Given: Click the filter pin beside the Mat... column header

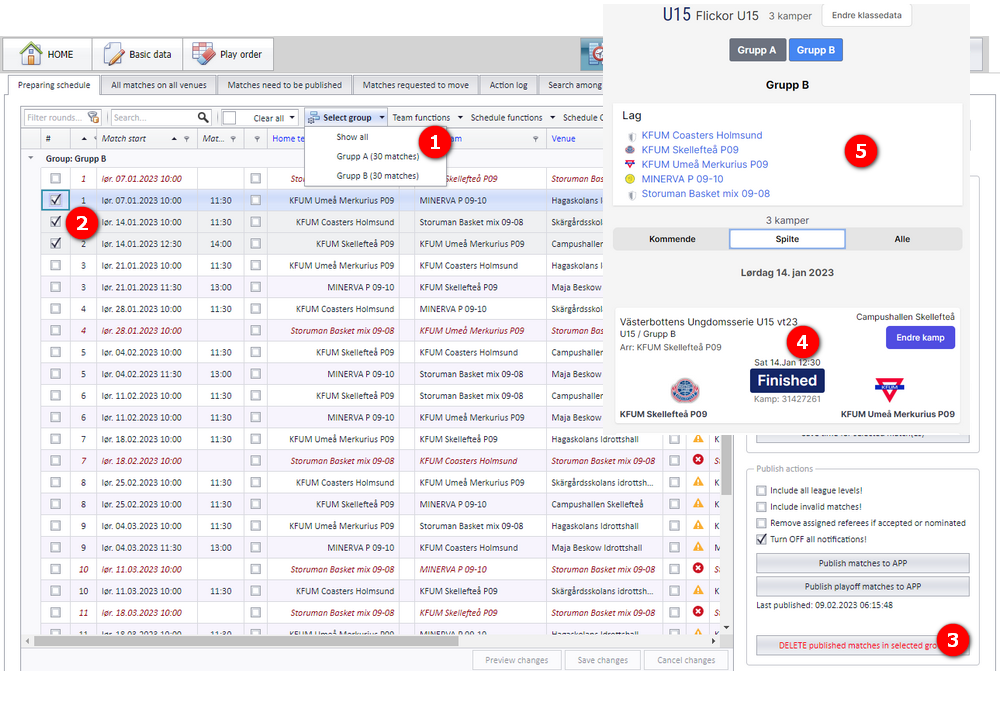Looking at the screenshot, I should pyautogui.click(x=233, y=139).
